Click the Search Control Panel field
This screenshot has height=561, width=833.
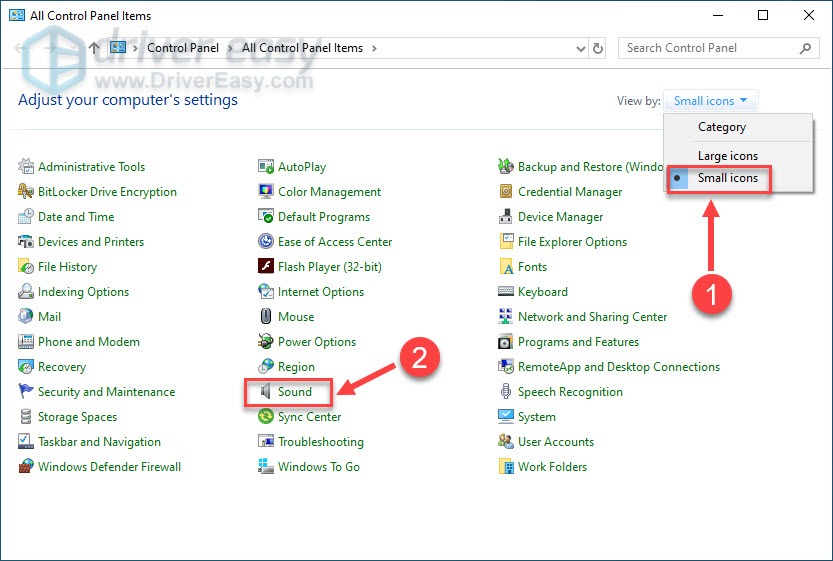(x=710, y=48)
